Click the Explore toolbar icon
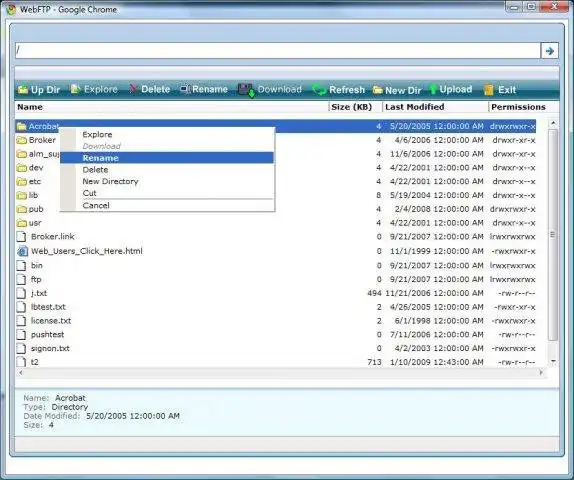Image resolution: width=574 pixels, height=480 pixels. [x=75, y=89]
